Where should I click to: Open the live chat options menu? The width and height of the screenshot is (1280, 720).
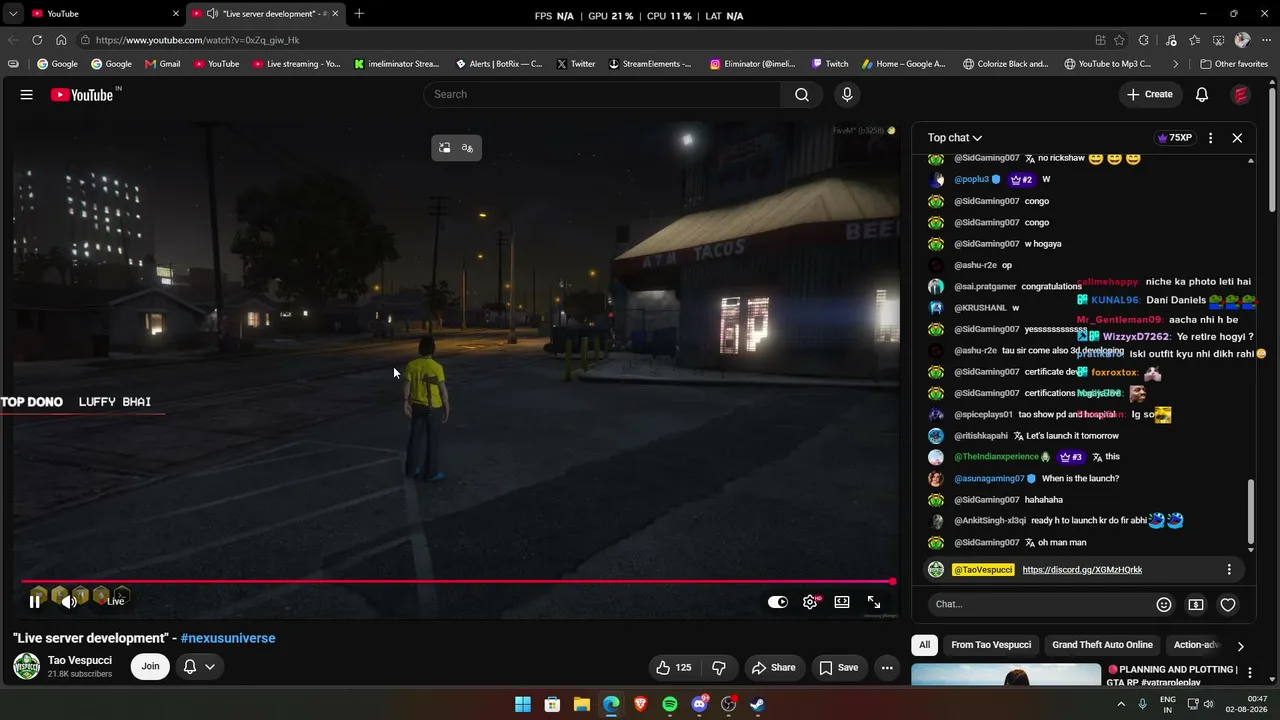[x=1210, y=138]
